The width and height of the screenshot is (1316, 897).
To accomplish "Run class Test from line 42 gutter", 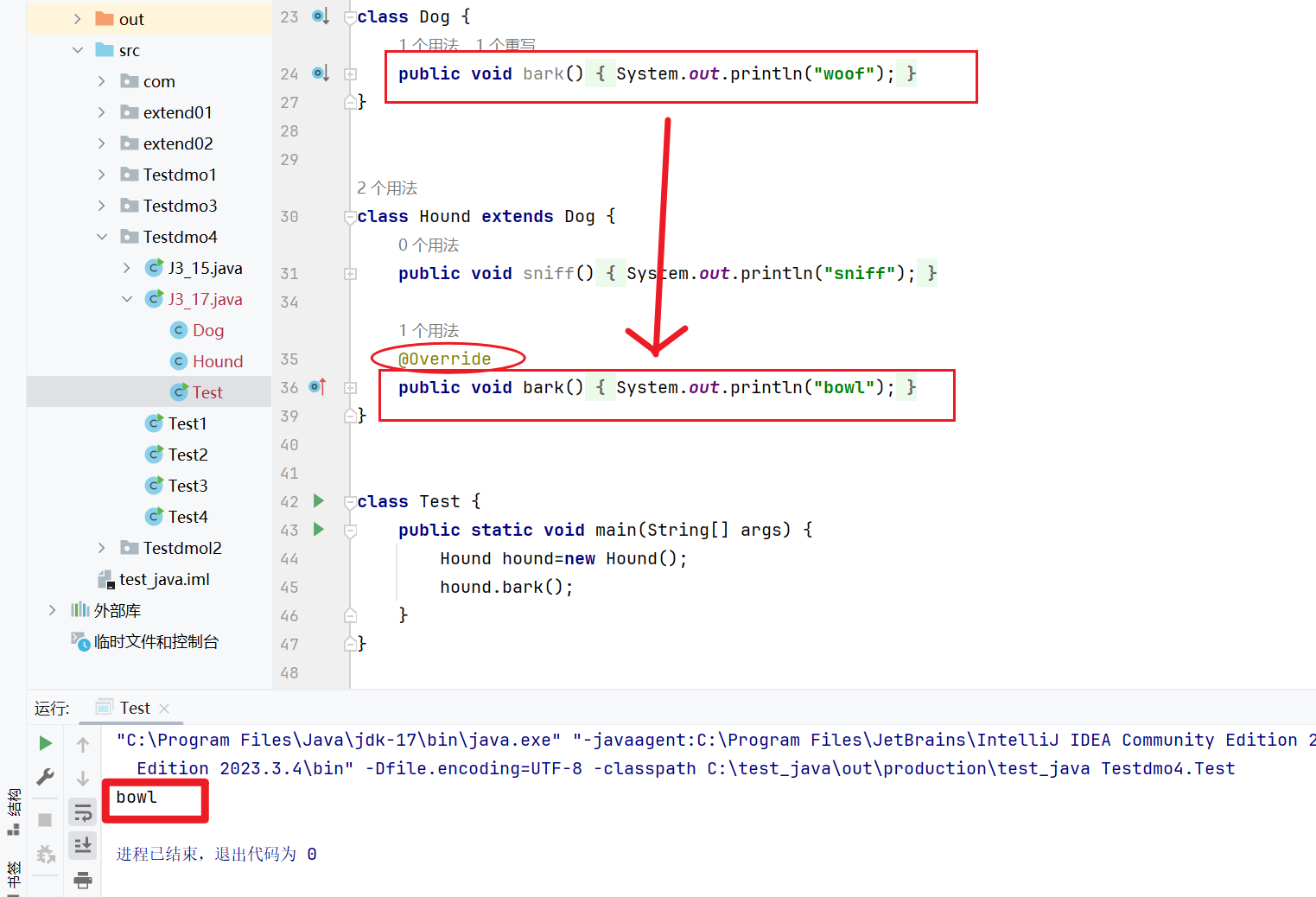I will [x=319, y=501].
